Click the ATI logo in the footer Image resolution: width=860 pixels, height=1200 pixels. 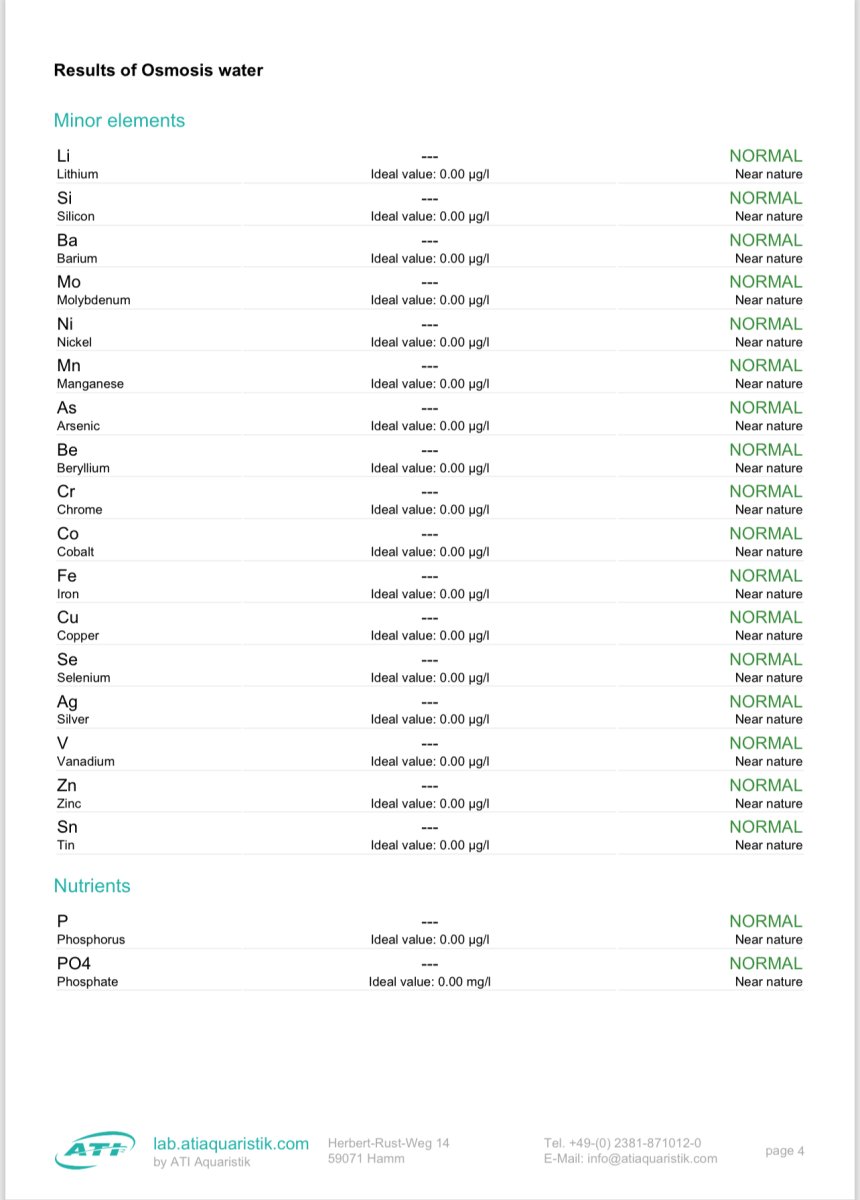click(x=95, y=1151)
